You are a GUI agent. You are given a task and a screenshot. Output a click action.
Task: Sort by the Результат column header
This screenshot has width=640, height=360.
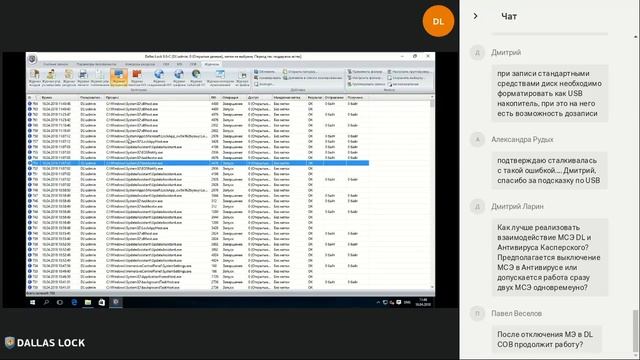[x=315, y=98]
